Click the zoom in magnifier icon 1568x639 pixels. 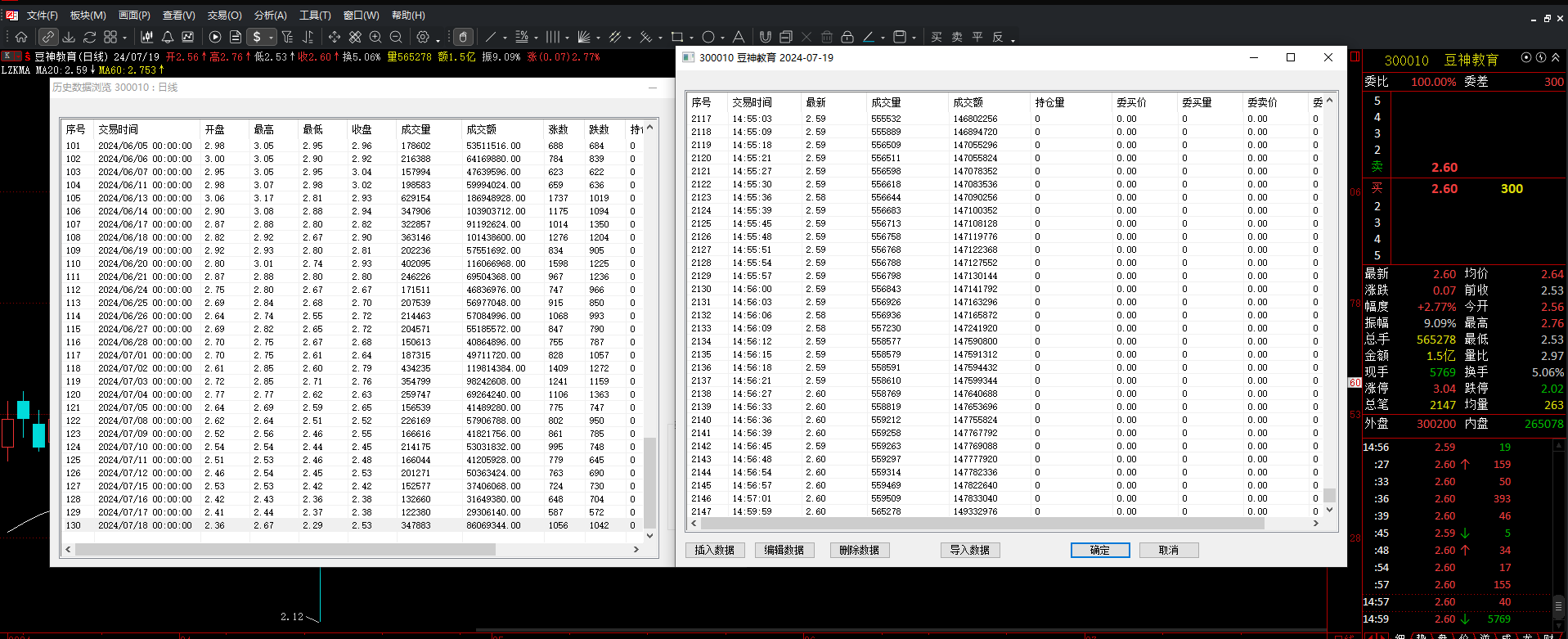tap(375, 37)
